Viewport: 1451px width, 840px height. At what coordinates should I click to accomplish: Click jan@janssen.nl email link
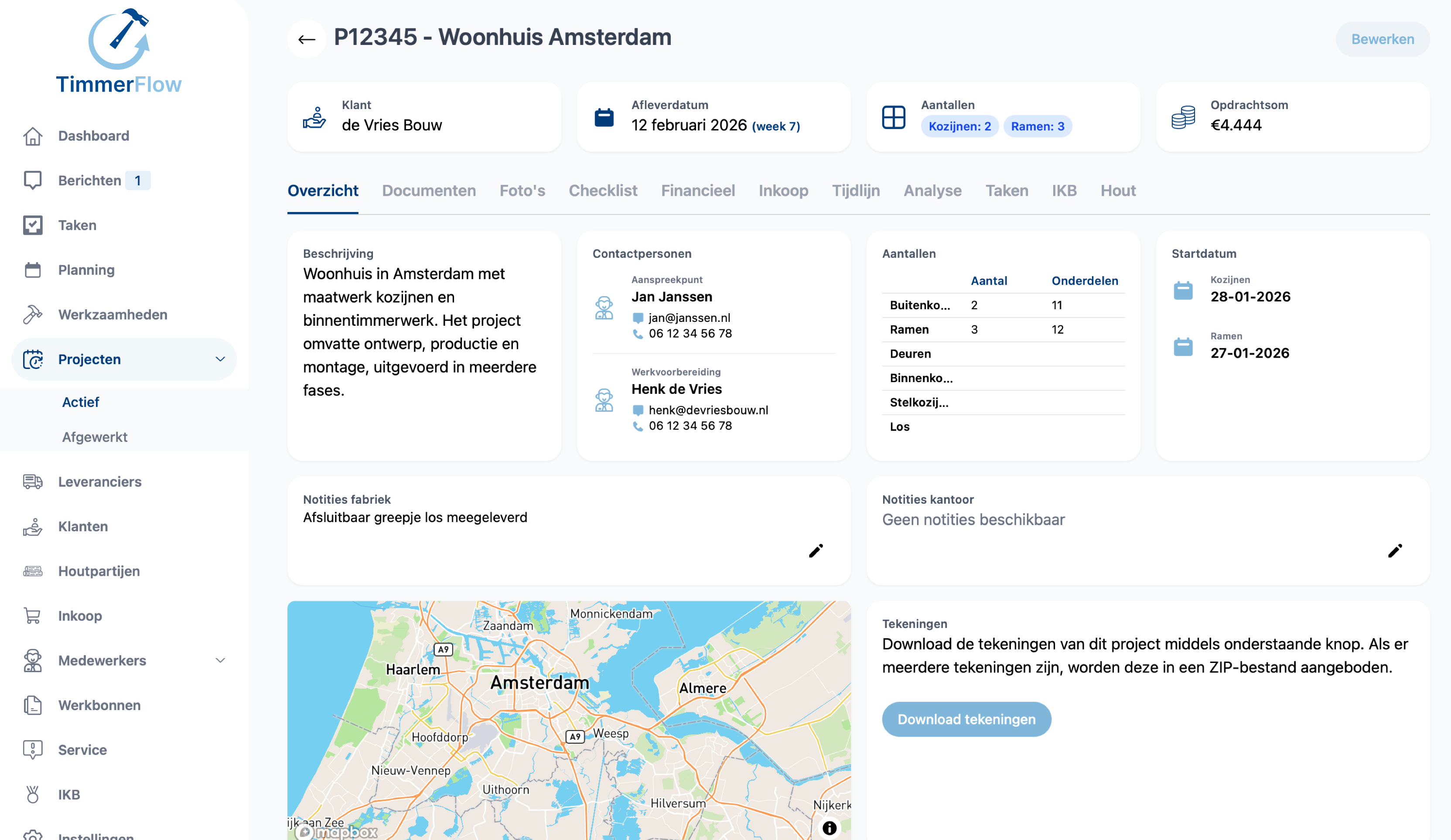pos(689,318)
